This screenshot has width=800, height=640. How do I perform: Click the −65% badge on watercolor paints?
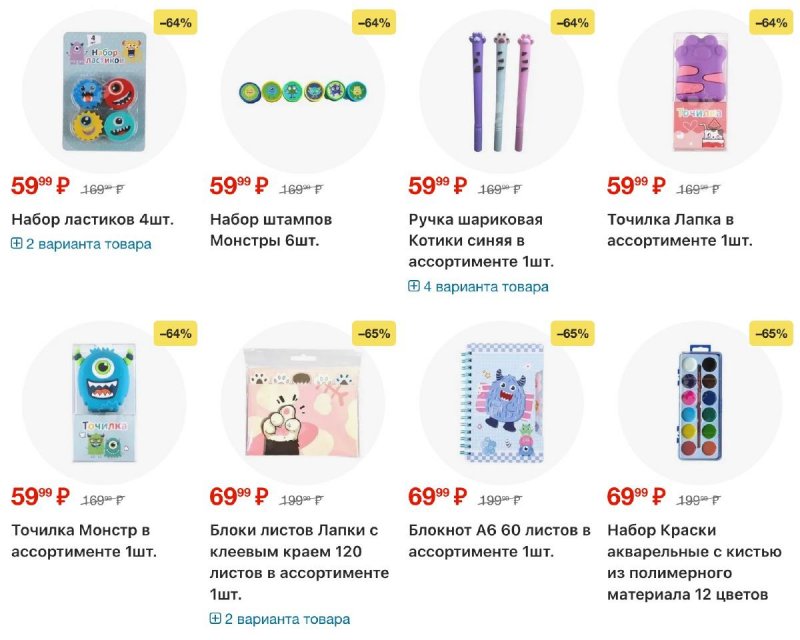pos(771,333)
